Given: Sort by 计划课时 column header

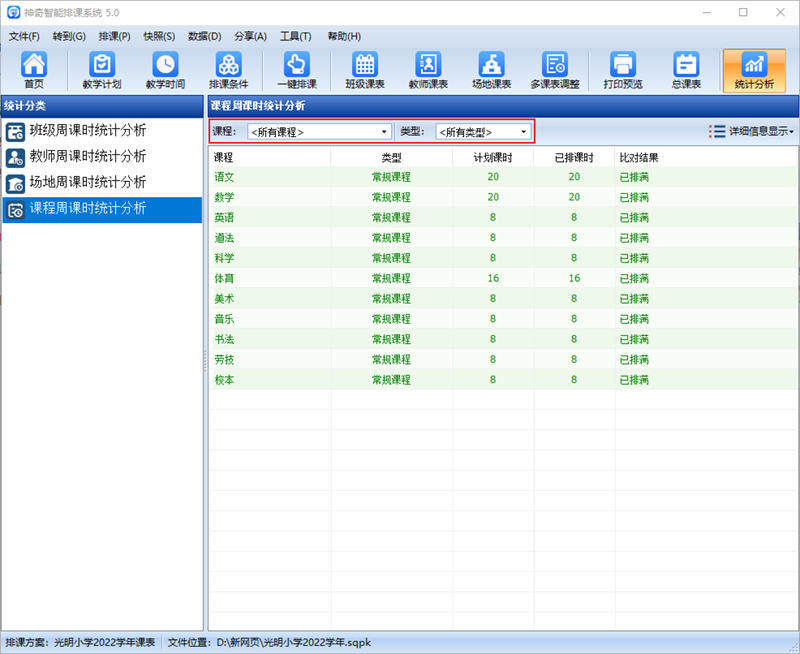Looking at the screenshot, I should point(492,157).
